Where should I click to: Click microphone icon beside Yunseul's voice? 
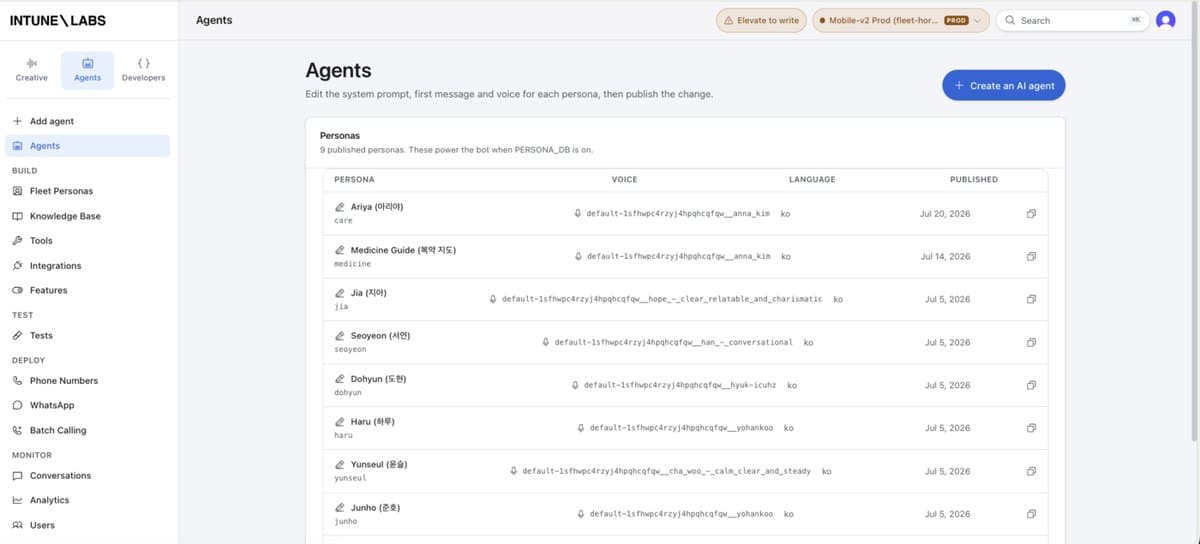(513, 471)
